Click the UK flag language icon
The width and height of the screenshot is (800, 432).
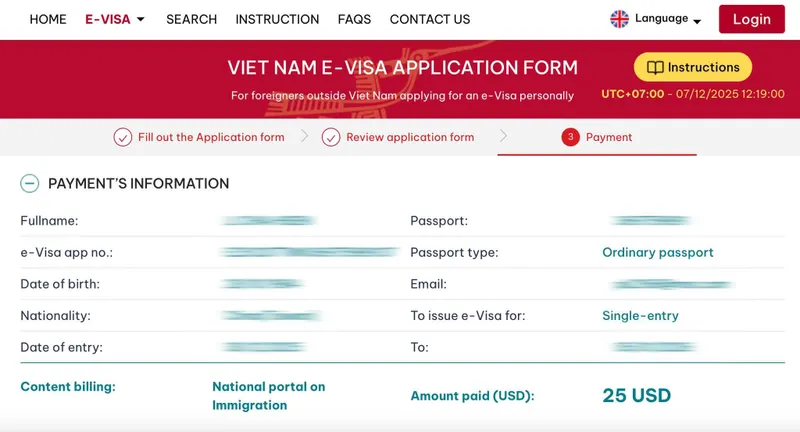[620, 19]
